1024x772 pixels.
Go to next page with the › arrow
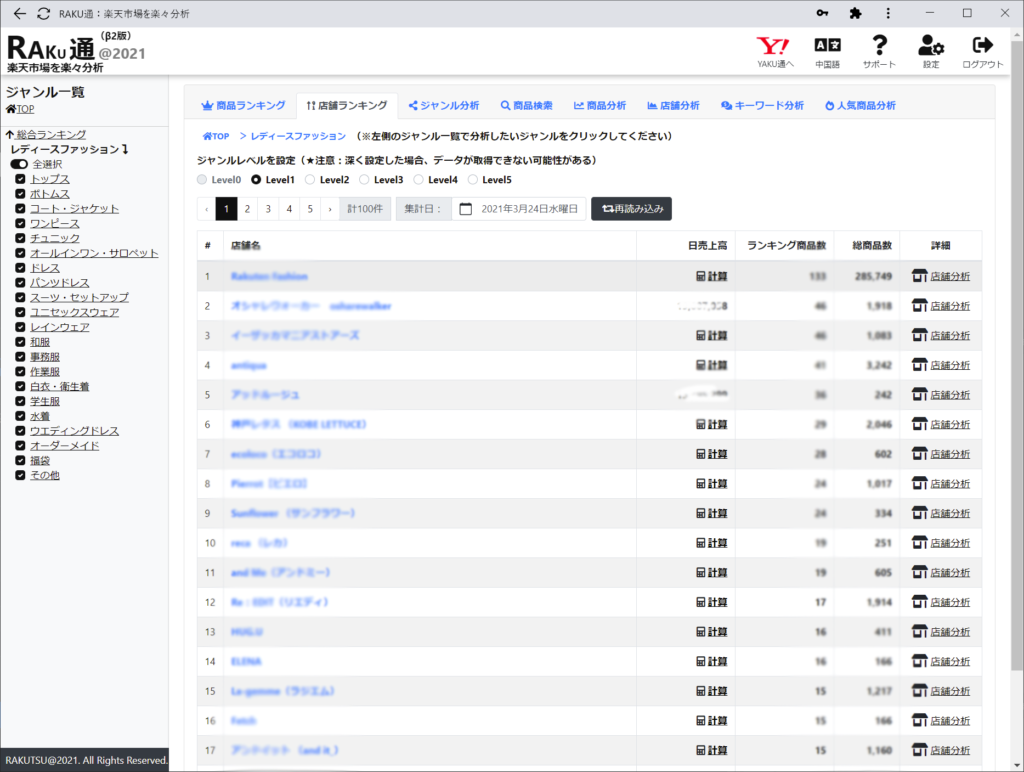pyautogui.click(x=330, y=209)
